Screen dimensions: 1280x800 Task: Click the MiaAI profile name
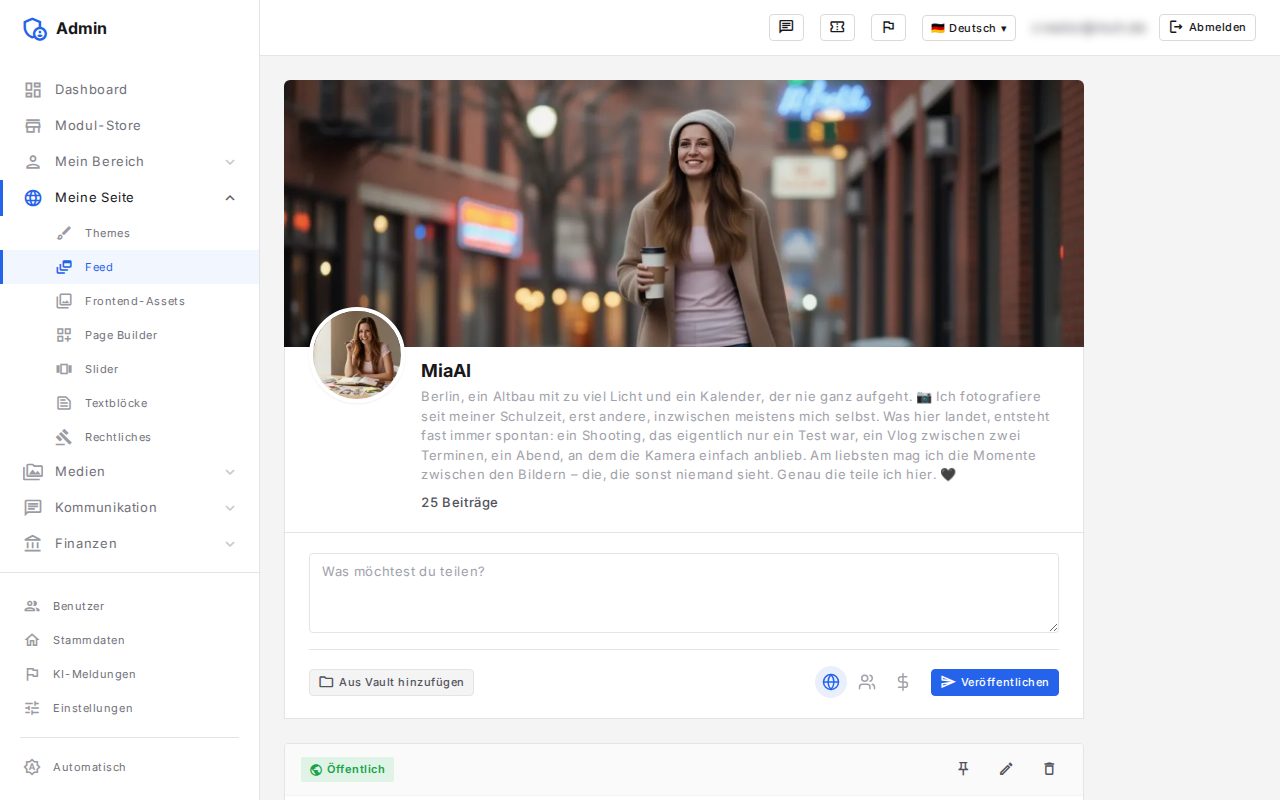click(x=446, y=371)
